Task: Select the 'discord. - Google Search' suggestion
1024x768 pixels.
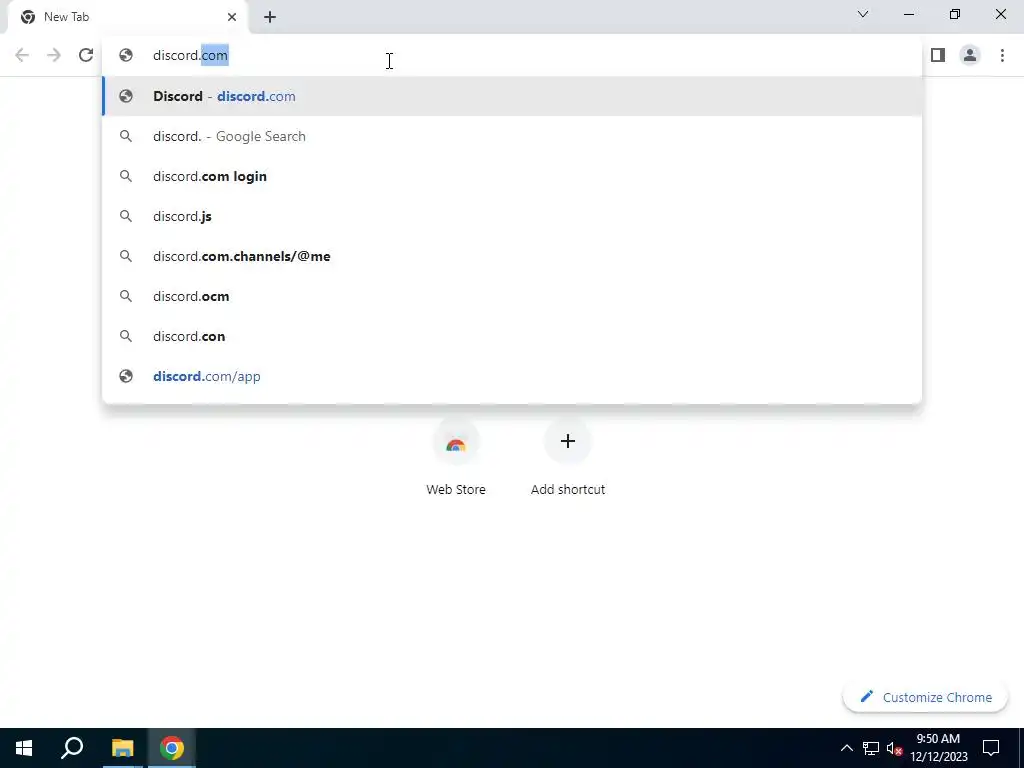Action: [x=512, y=136]
